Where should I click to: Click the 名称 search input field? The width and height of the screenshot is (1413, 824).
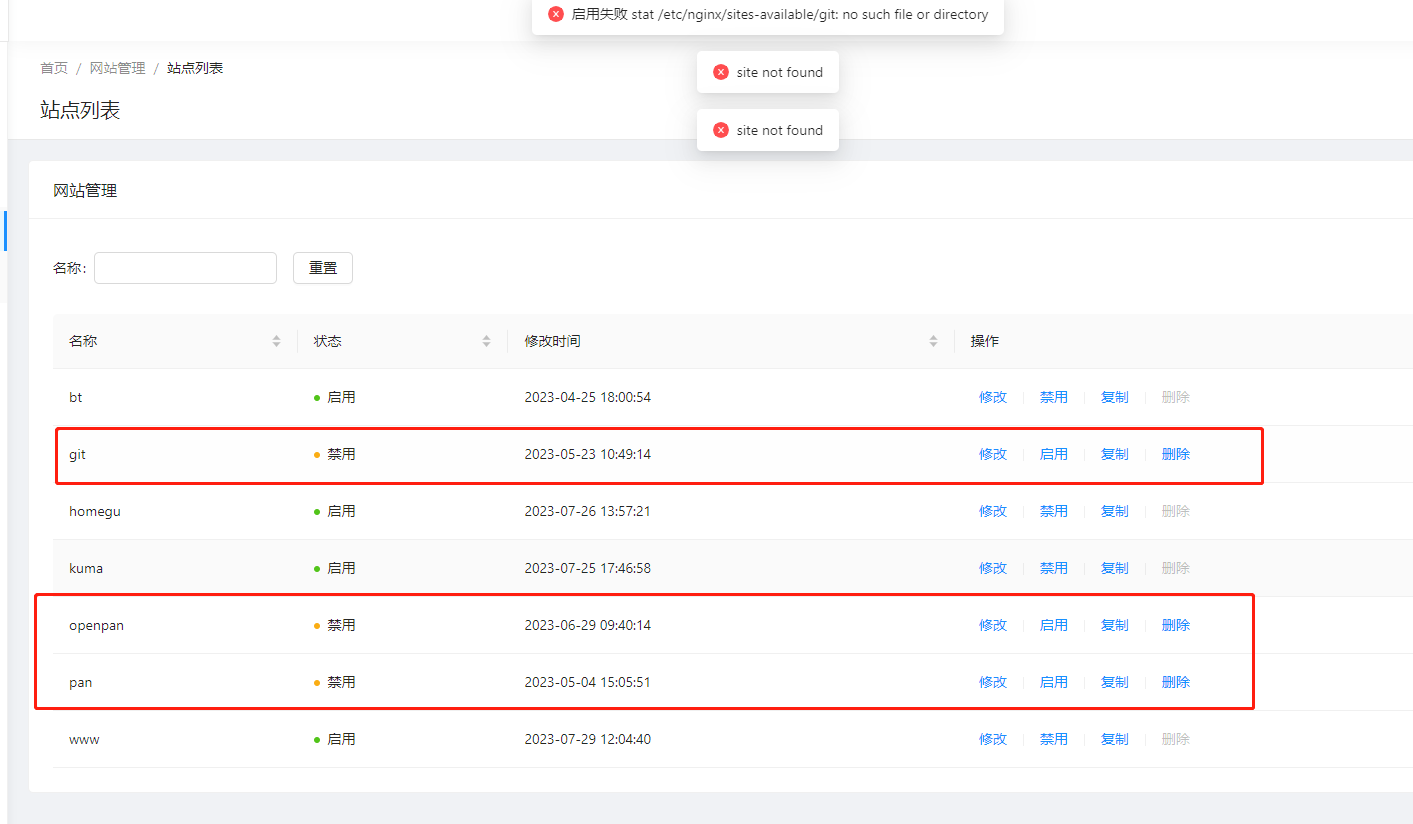pos(184,267)
